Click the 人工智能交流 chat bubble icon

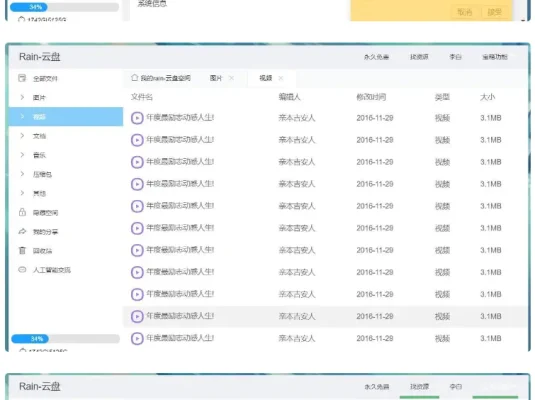point(22,270)
